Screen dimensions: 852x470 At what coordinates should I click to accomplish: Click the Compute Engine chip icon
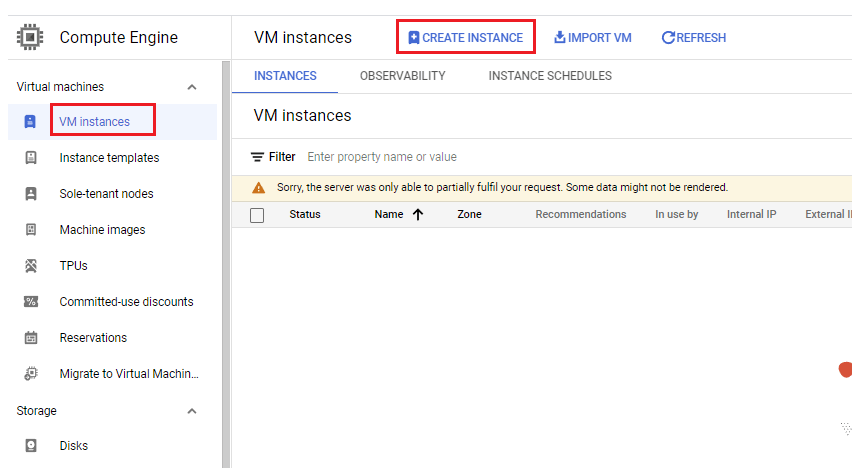[x=30, y=37]
